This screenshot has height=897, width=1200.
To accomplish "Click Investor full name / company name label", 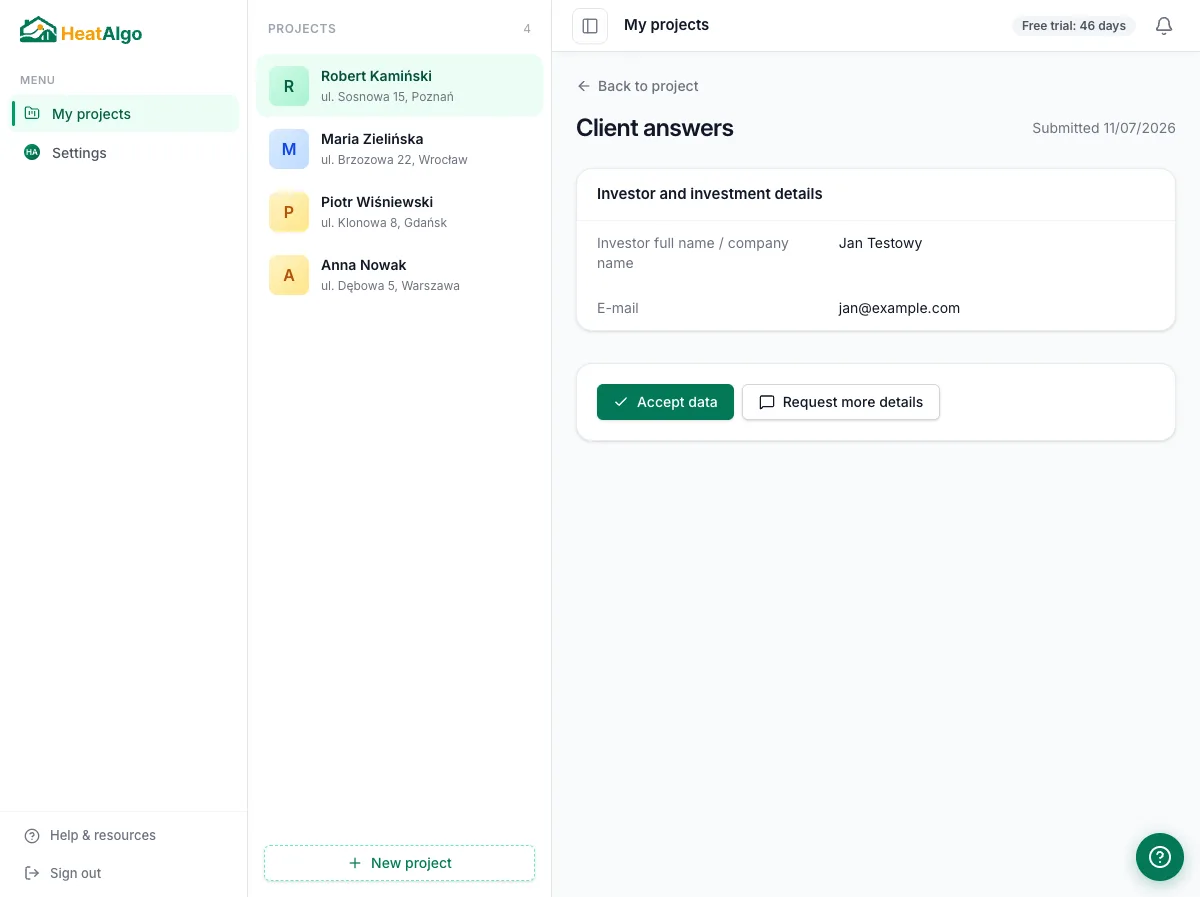I will [x=693, y=253].
